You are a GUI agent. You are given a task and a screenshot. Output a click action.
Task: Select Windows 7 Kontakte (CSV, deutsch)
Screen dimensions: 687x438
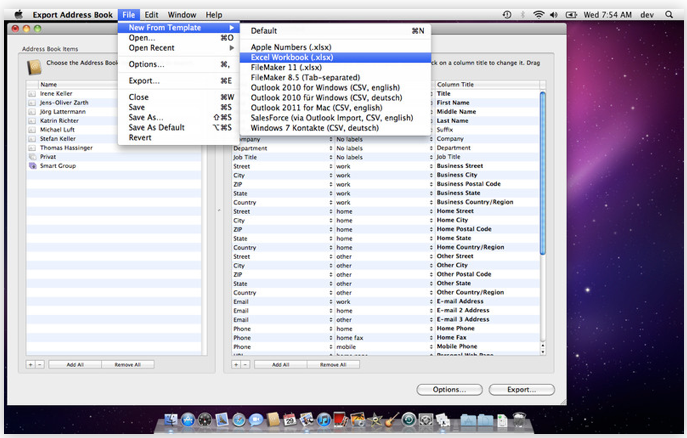pos(335,128)
